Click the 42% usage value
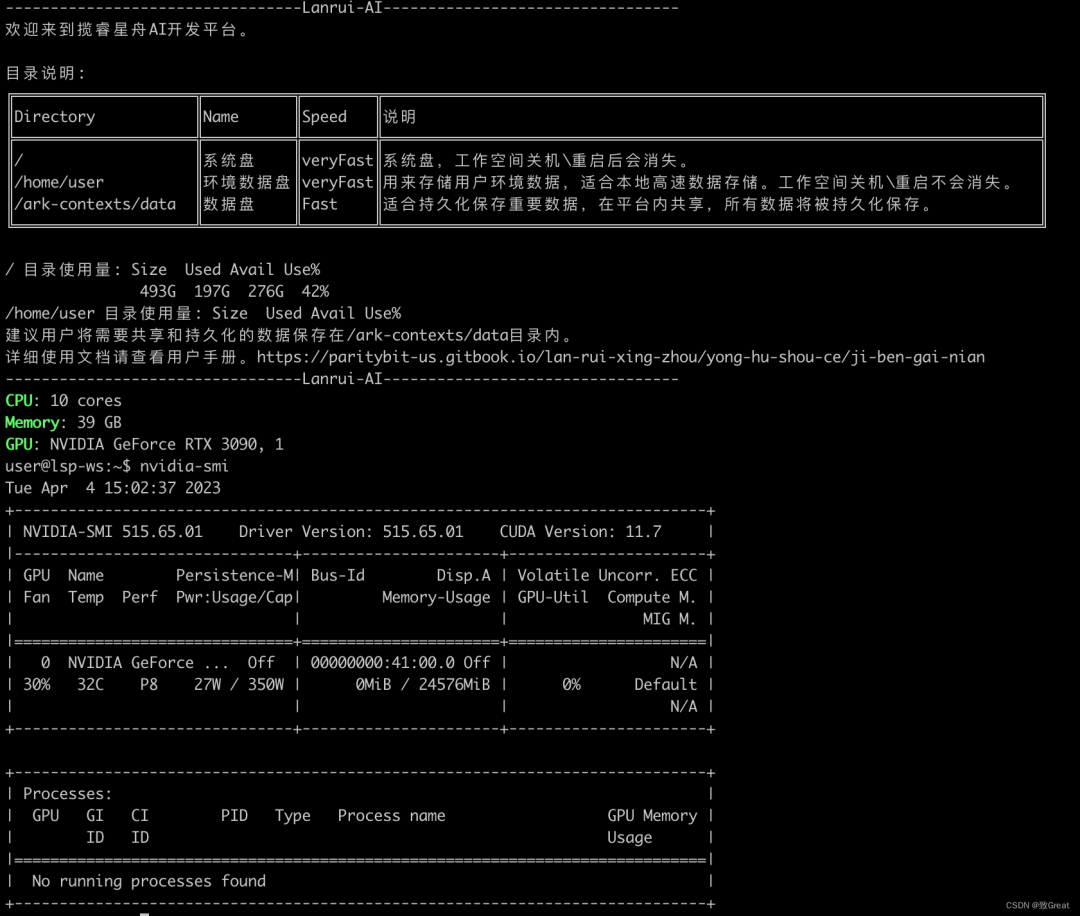Viewport: 1080px width, 916px height. click(x=315, y=291)
